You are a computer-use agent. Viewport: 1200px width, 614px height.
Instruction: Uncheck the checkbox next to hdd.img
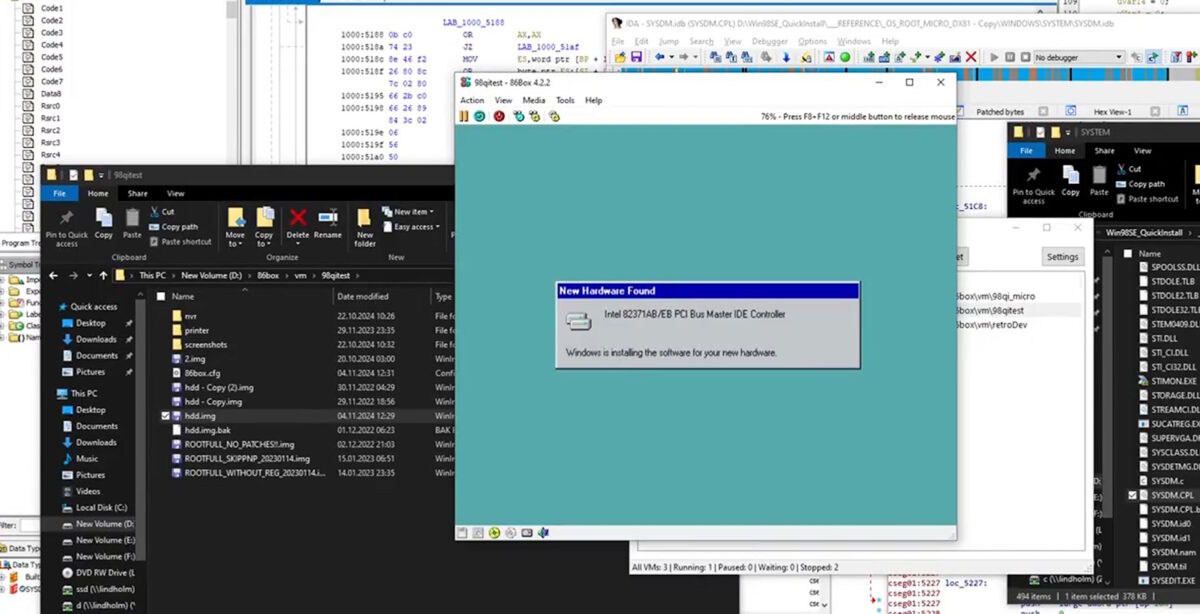click(x=165, y=415)
